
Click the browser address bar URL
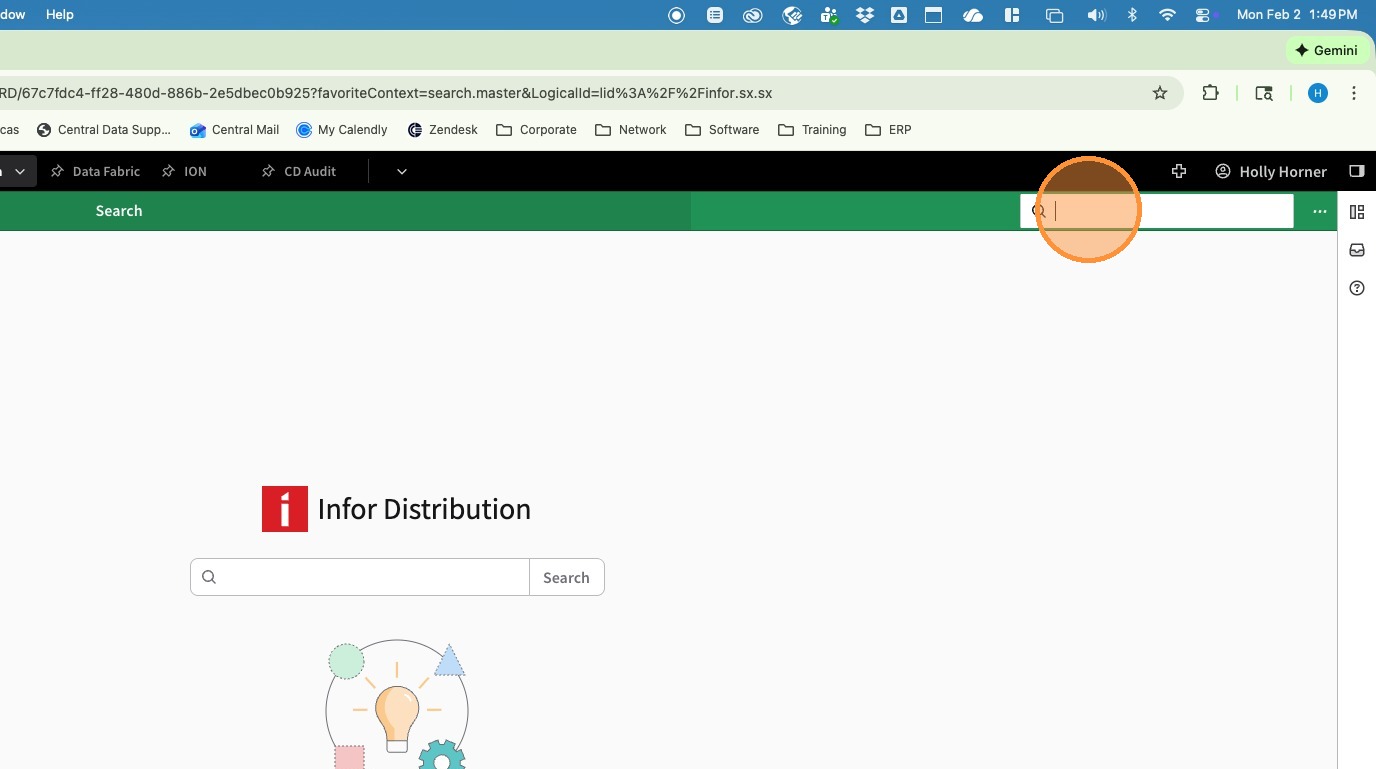point(386,93)
